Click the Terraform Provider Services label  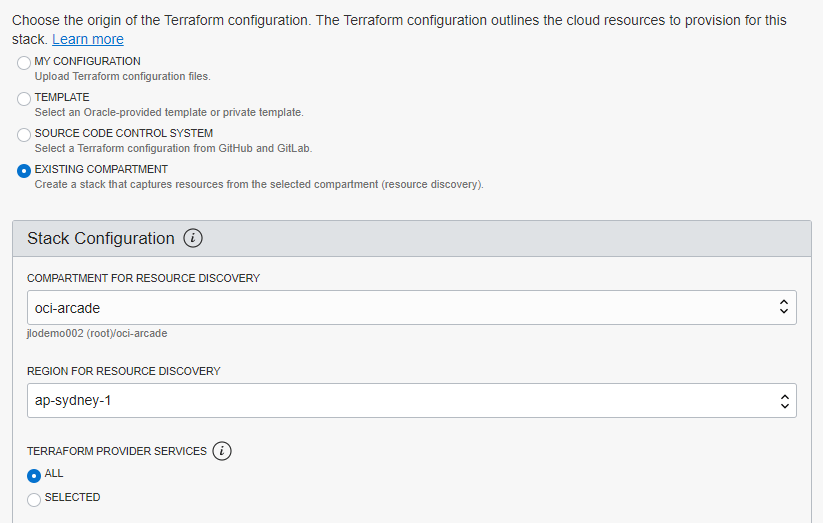[x=117, y=451]
